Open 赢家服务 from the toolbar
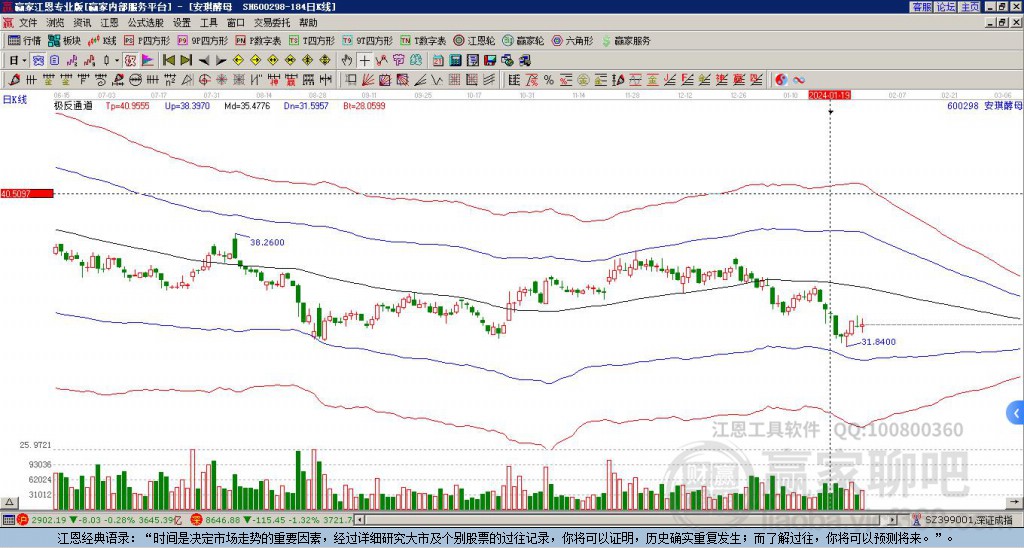The image size is (1024, 548). [x=626, y=40]
